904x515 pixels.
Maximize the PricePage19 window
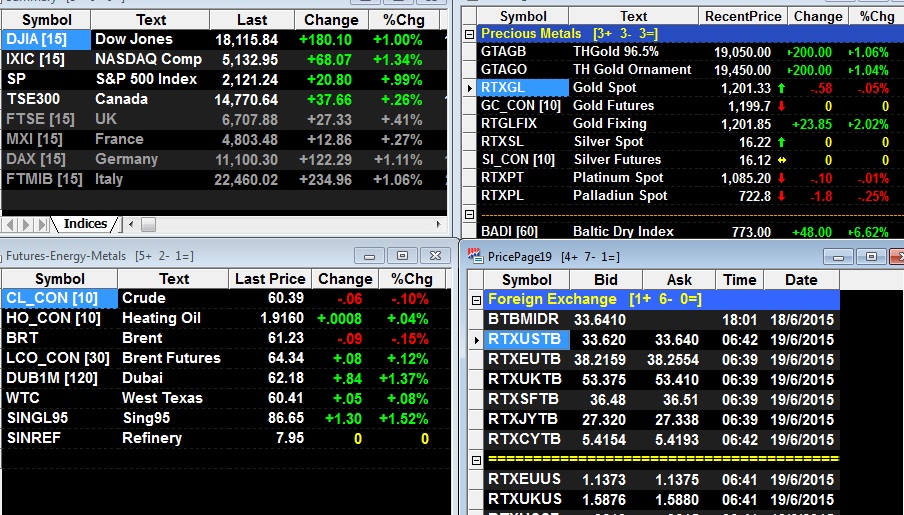click(871, 257)
